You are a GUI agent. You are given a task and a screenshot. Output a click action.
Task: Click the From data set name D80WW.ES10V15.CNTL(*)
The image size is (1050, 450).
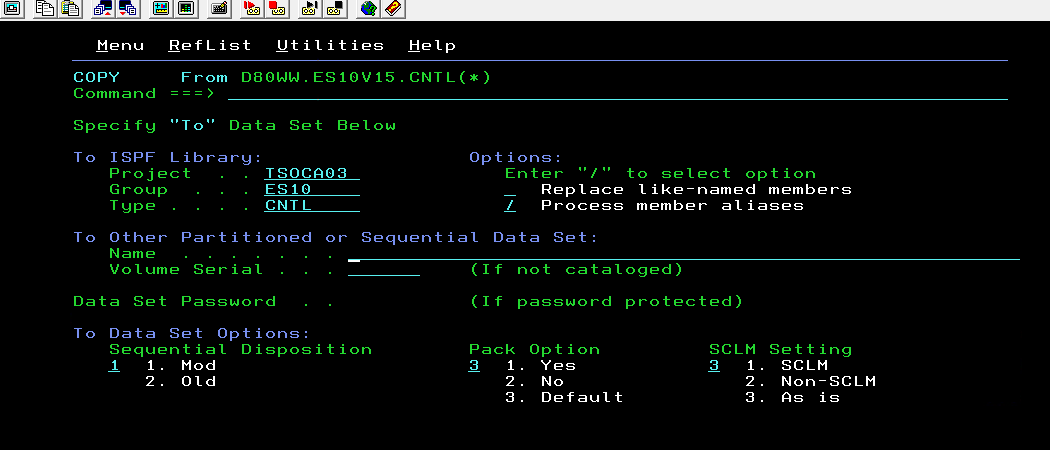366,78
